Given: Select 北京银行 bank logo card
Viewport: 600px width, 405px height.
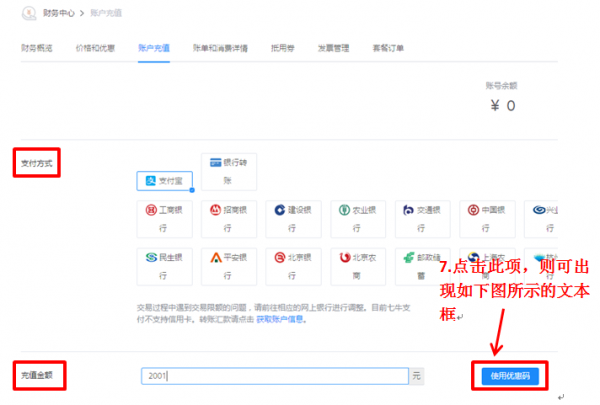Looking at the screenshot, I should point(293,266).
